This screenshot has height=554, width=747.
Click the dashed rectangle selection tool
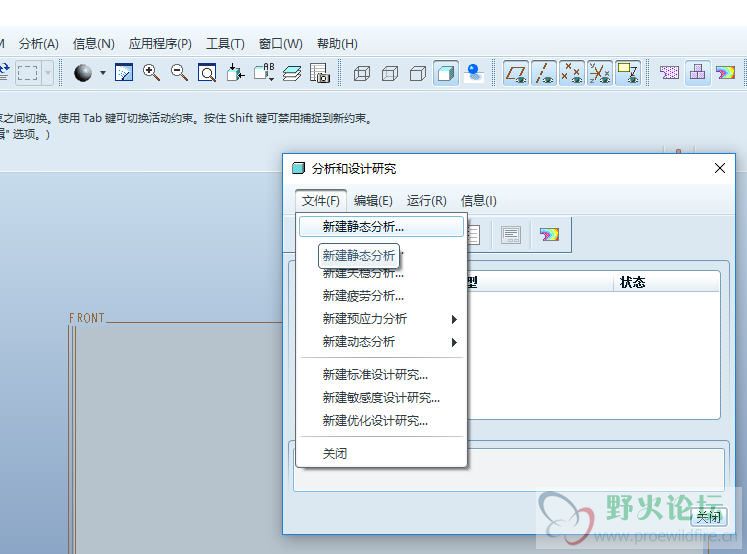point(27,73)
